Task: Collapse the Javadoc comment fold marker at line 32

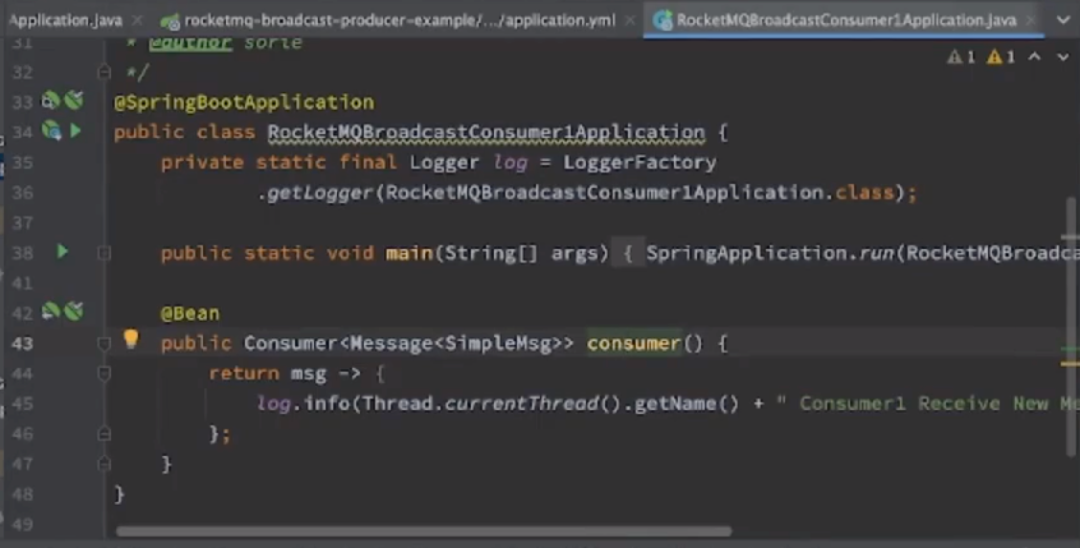Action: [x=104, y=72]
